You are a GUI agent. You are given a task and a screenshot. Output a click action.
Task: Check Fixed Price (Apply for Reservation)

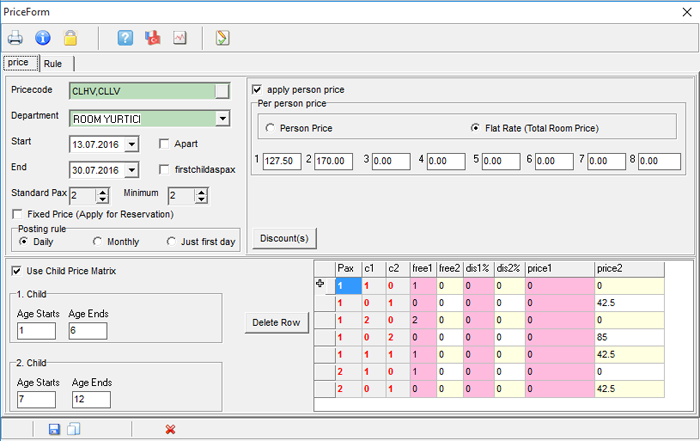(17, 214)
